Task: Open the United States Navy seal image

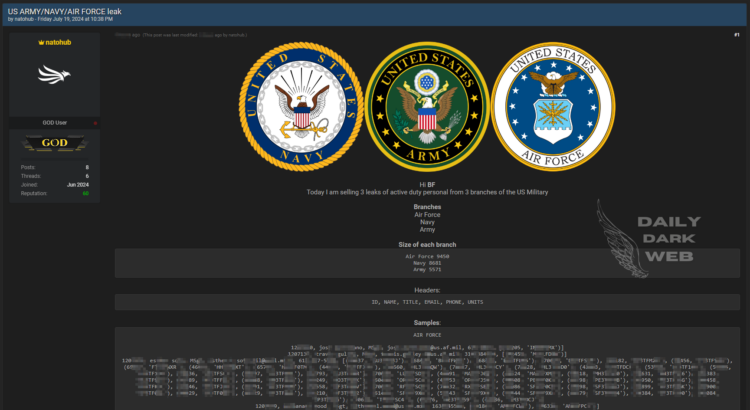Action: [x=301, y=107]
